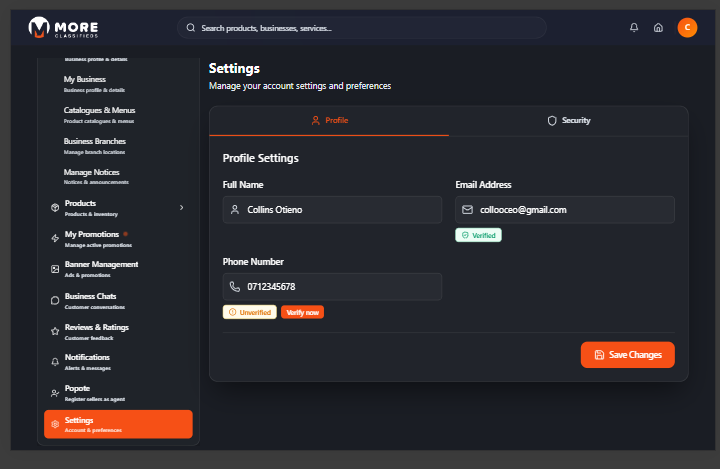The image size is (720, 469).
Task: Edit the Phone Number field
Action: (x=332, y=287)
